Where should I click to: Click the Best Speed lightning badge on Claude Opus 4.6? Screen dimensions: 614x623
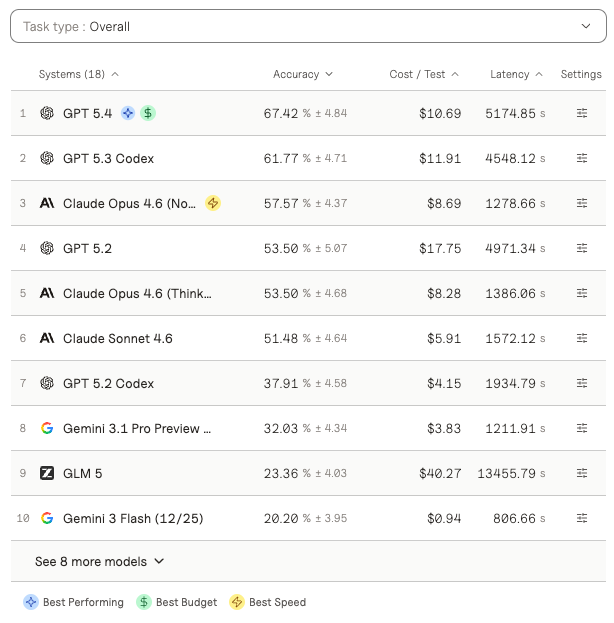click(213, 203)
